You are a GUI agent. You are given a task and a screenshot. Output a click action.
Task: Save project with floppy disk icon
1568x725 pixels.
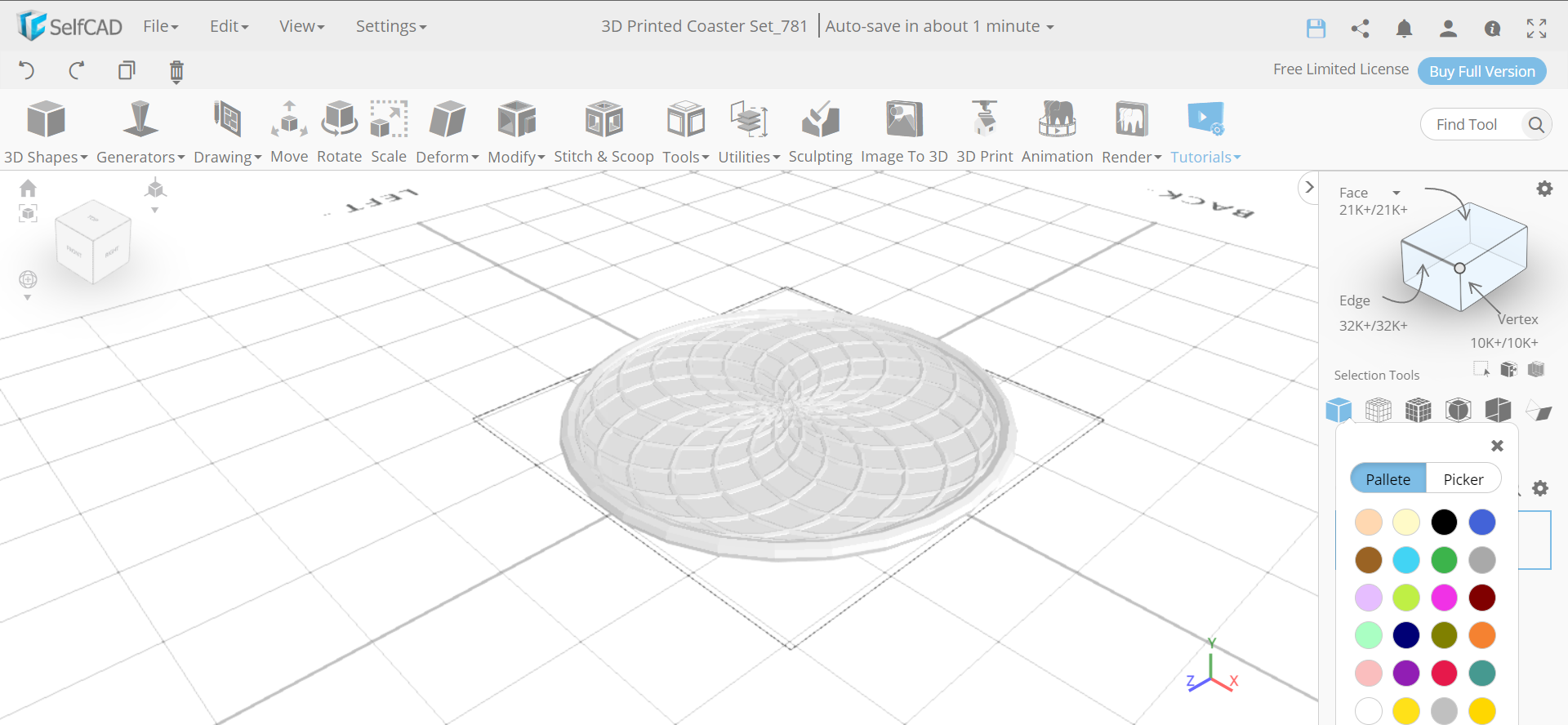[x=1316, y=29]
